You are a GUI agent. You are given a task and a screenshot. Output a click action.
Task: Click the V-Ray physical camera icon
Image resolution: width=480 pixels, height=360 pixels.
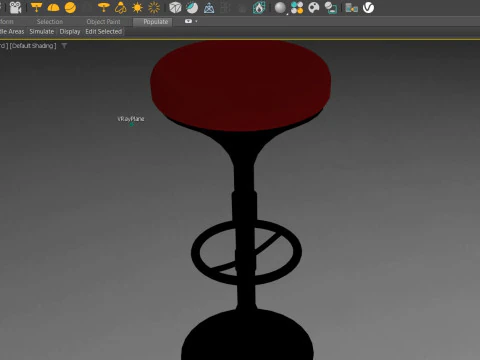pos(15,7)
